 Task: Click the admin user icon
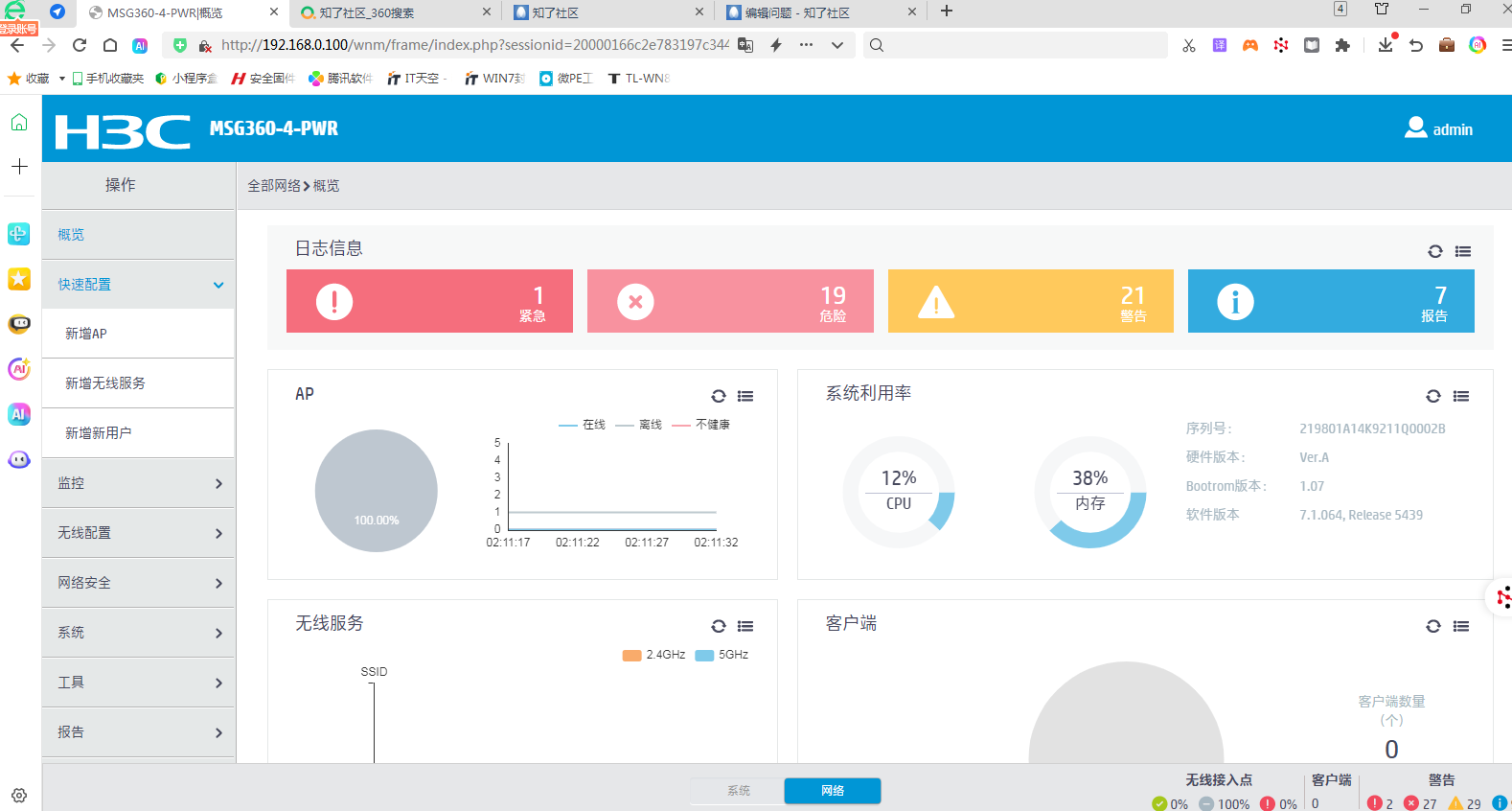(1415, 128)
